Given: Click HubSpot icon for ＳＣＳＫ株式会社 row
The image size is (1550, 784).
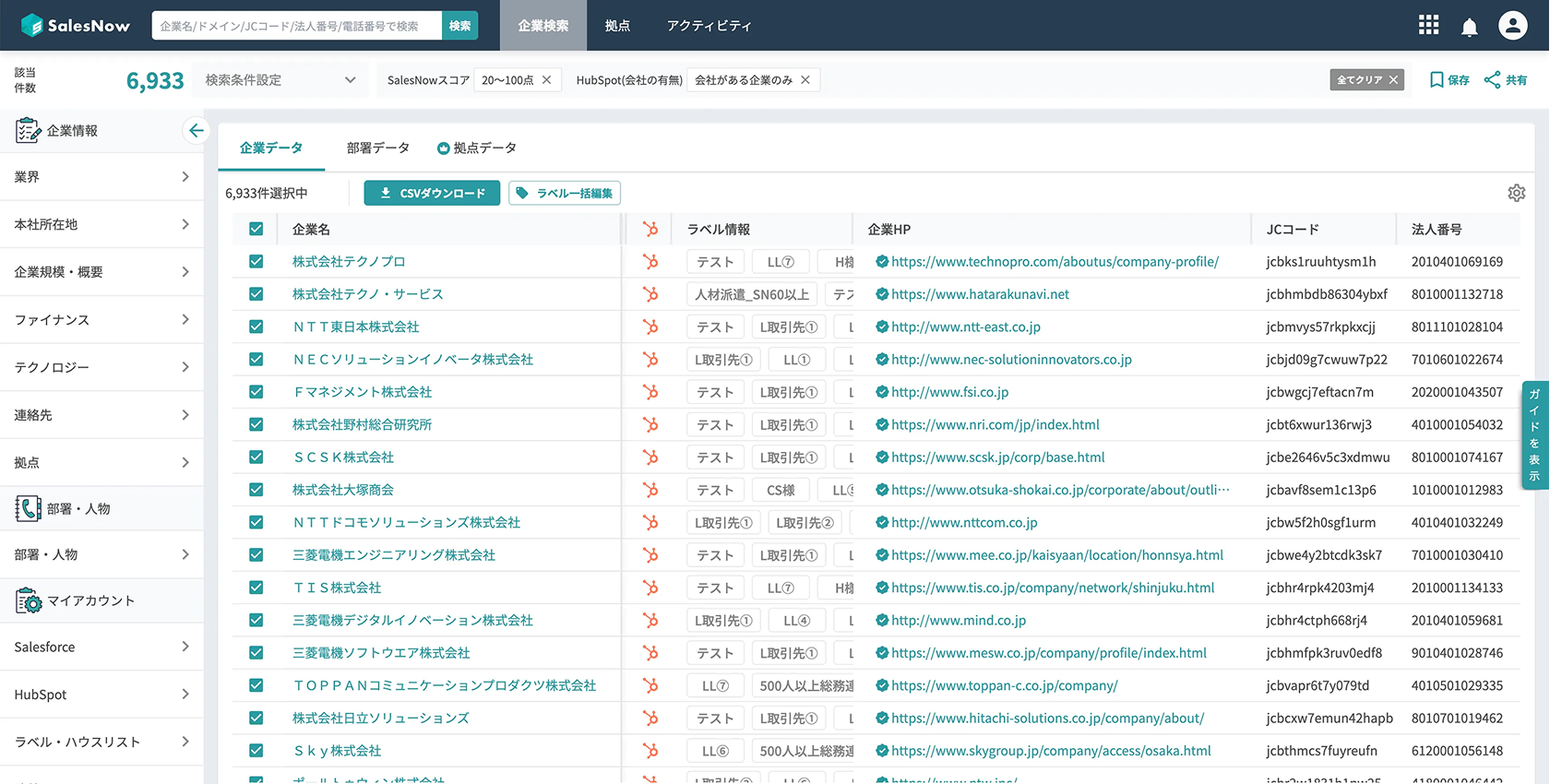Looking at the screenshot, I should (x=650, y=457).
